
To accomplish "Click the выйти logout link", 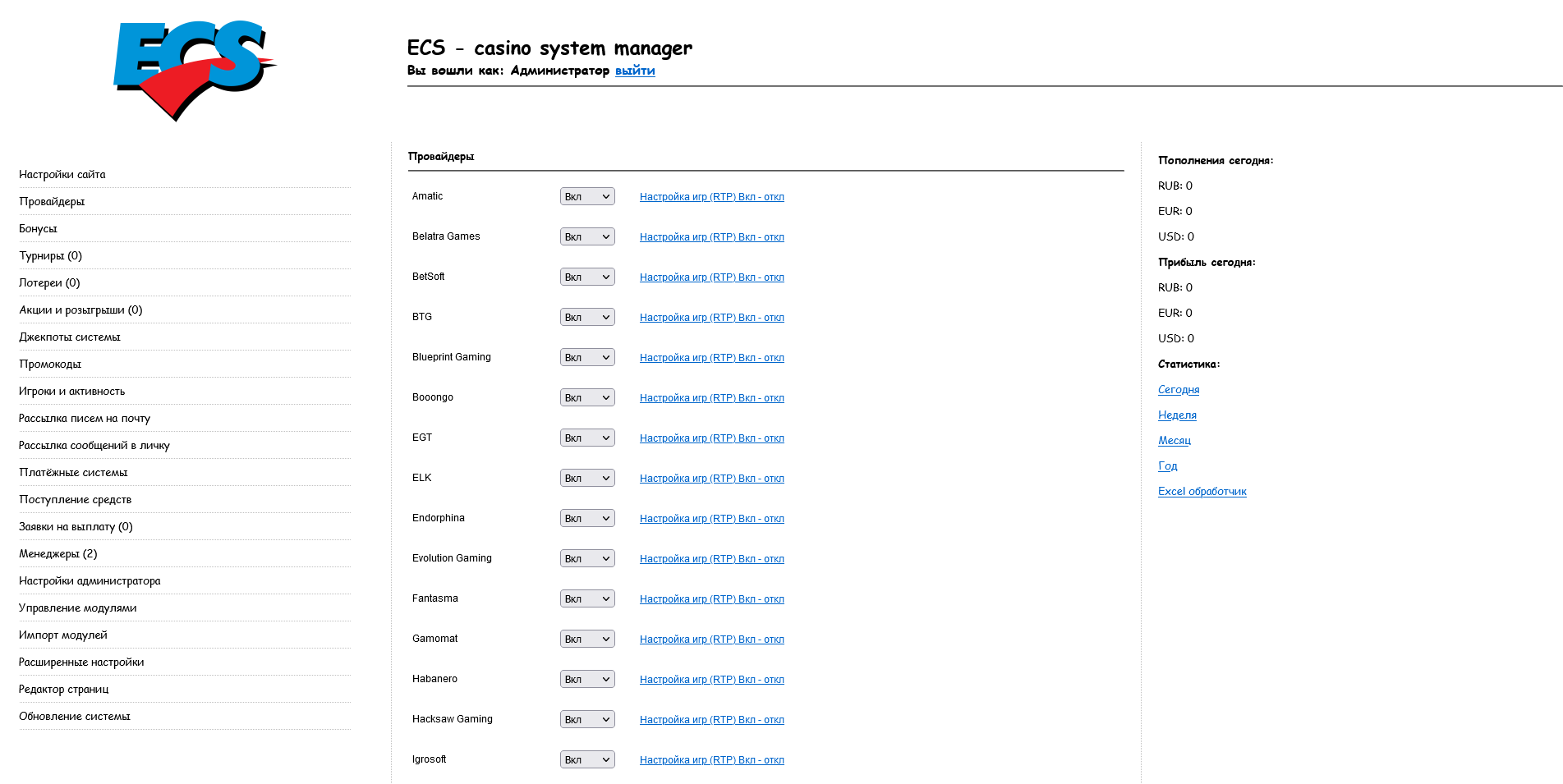I will point(635,71).
